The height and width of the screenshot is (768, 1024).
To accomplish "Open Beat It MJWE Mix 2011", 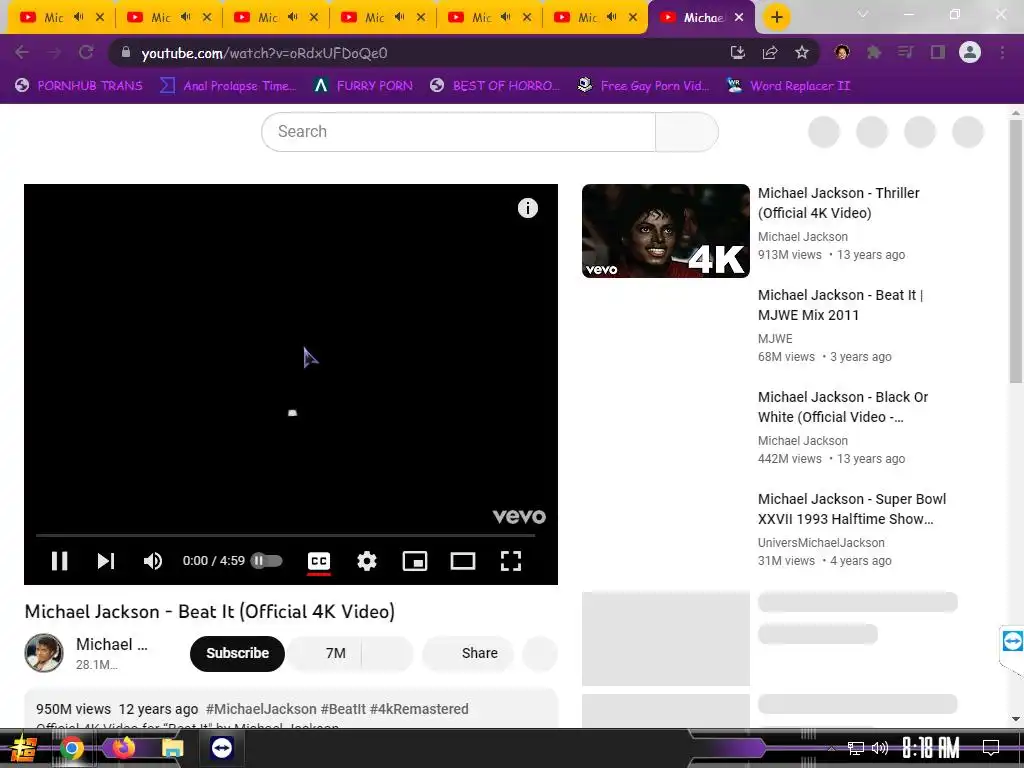I will tap(840, 305).
